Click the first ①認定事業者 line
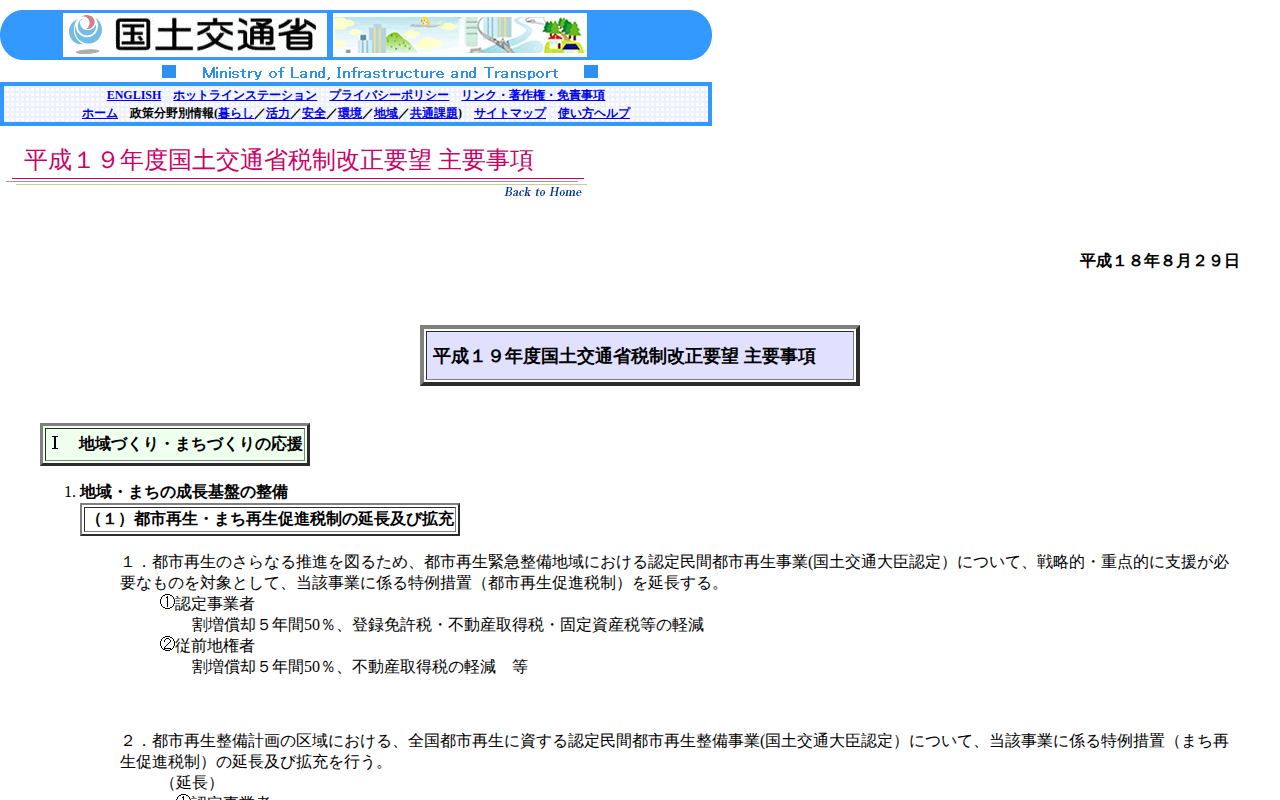The height and width of the screenshot is (800, 1280). (207, 603)
